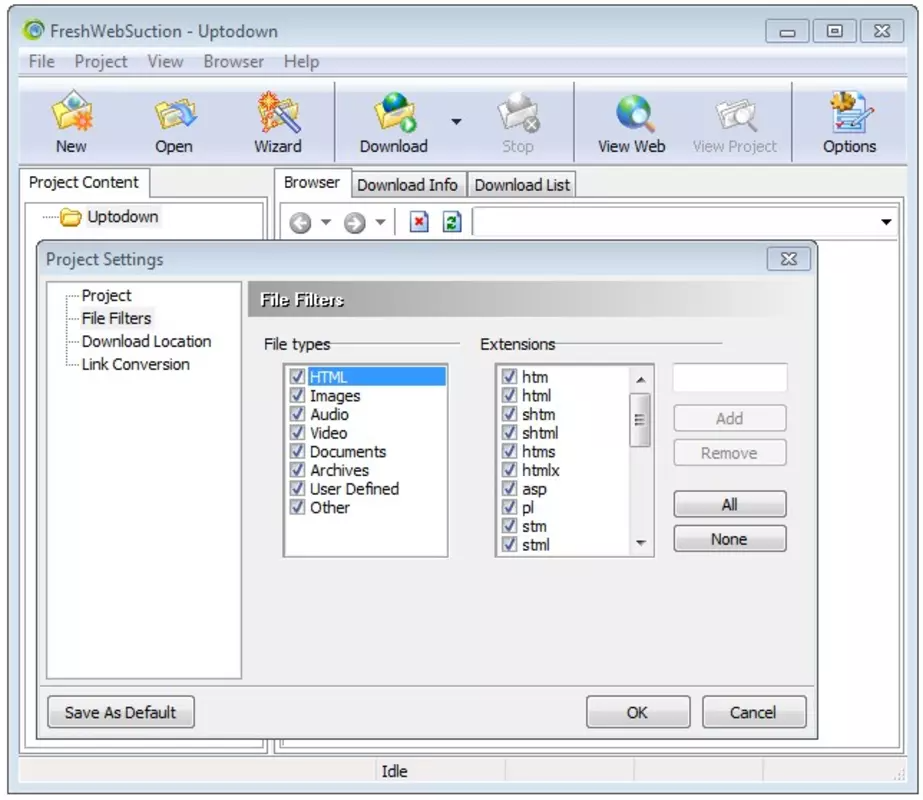Click the Remove extension button
The width and height of the screenshot is (923, 800).
[729, 453]
